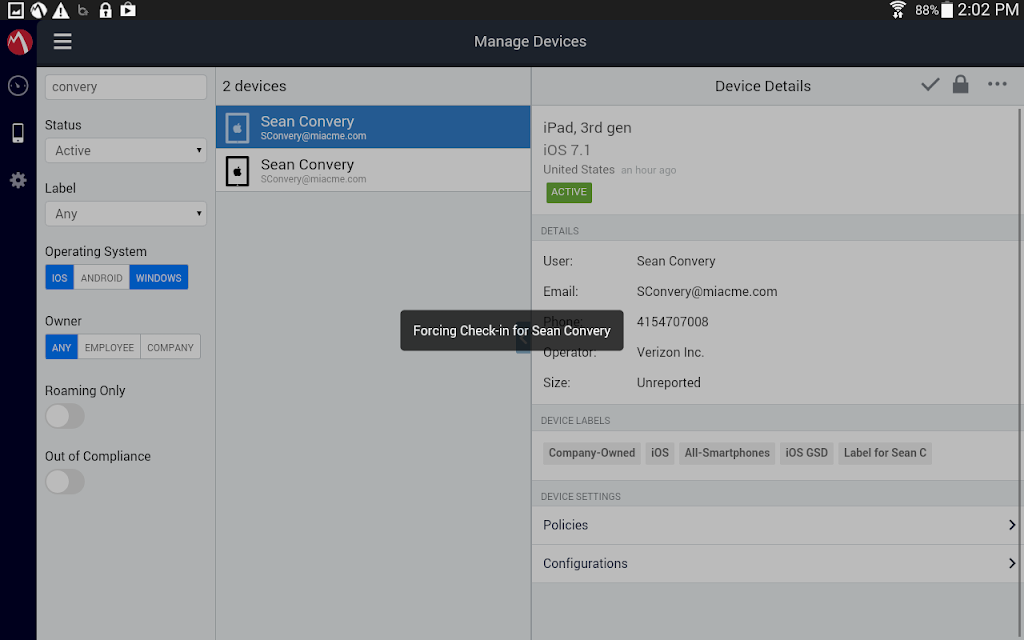Image resolution: width=1024 pixels, height=640 pixels.
Task: Tap the iPad, 3rd gen device title
Action: 587,128
